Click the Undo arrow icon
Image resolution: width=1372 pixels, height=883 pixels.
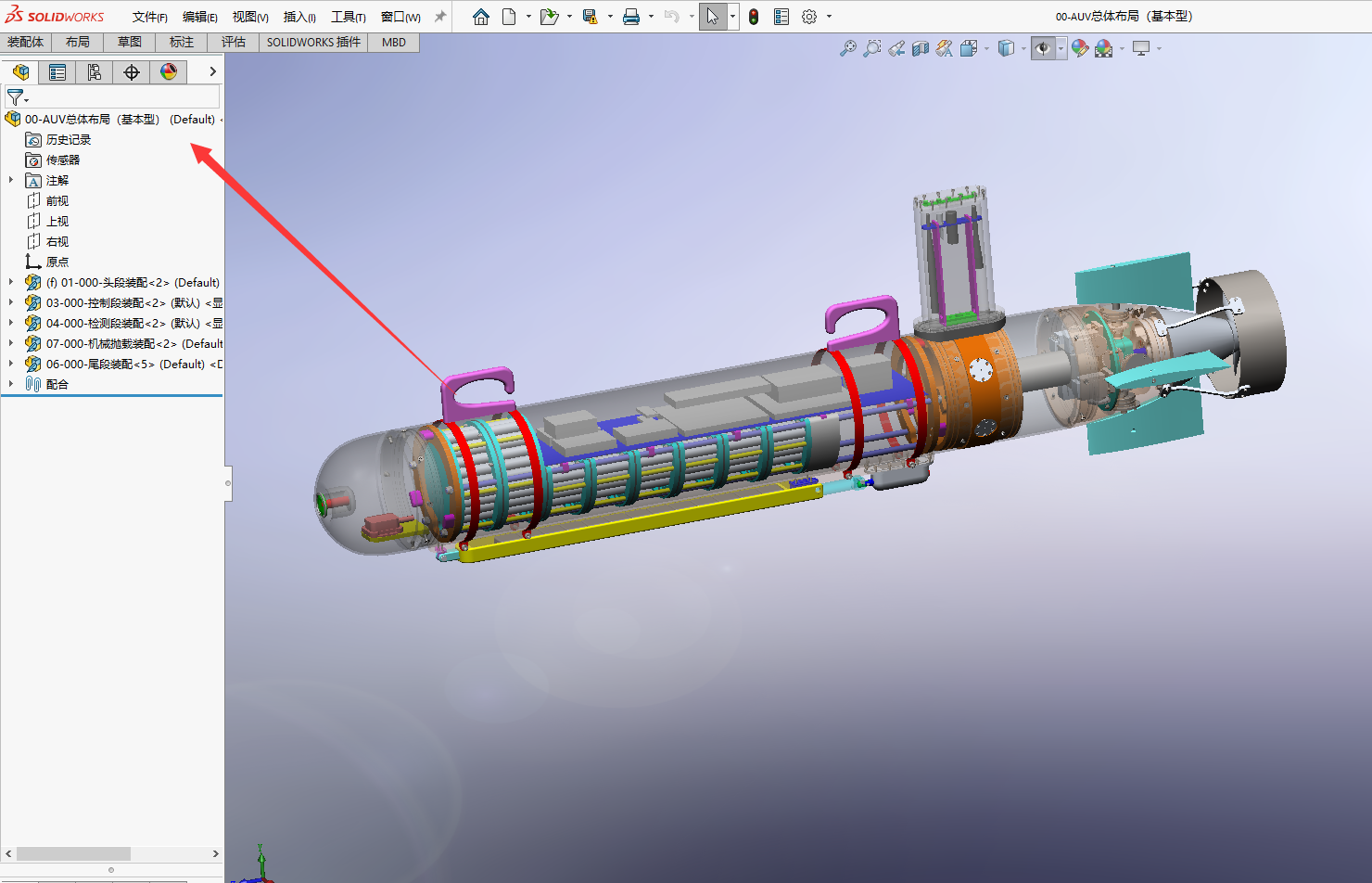click(x=672, y=17)
